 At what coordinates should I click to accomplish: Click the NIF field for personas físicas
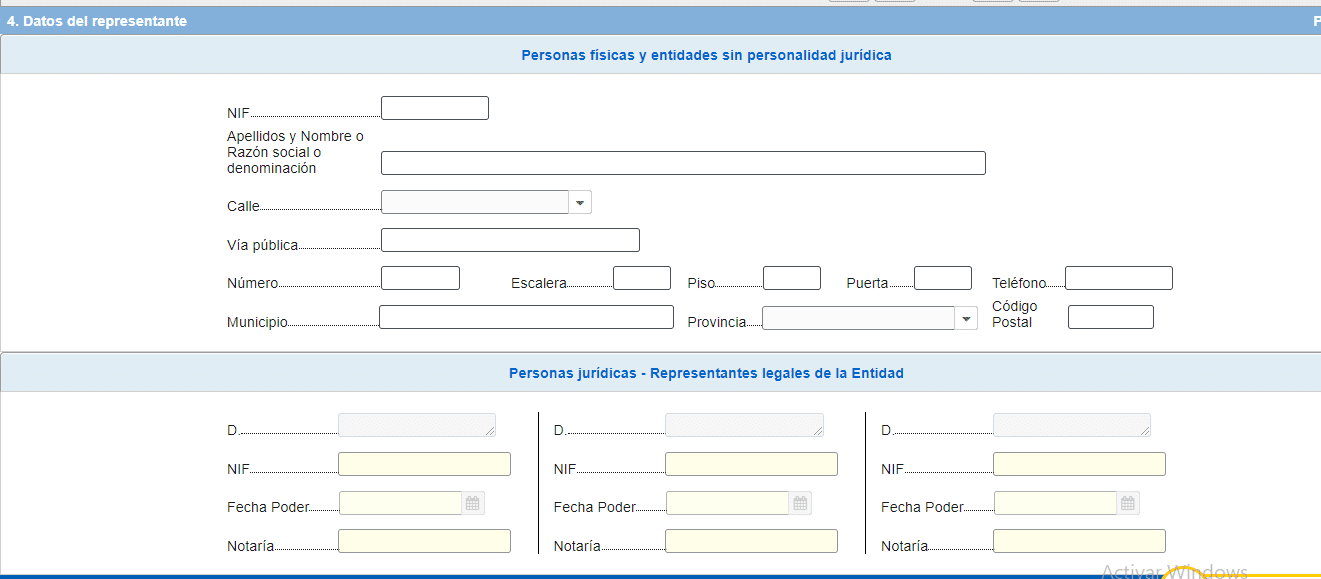[x=434, y=108]
